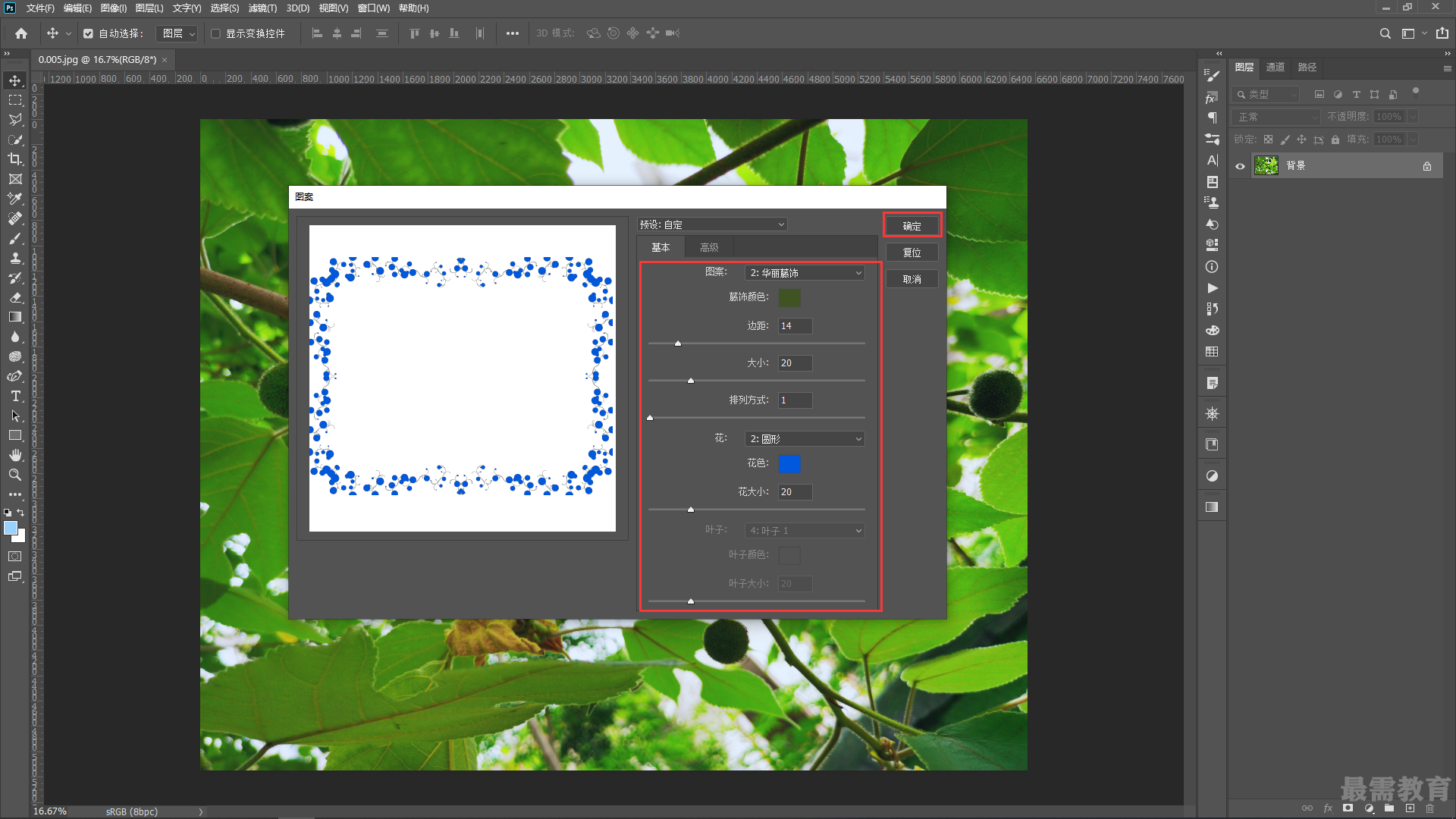1456x819 pixels.
Task: Toggle Quick Mask mode icon
Action: pyautogui.click(x=15, y=557)
